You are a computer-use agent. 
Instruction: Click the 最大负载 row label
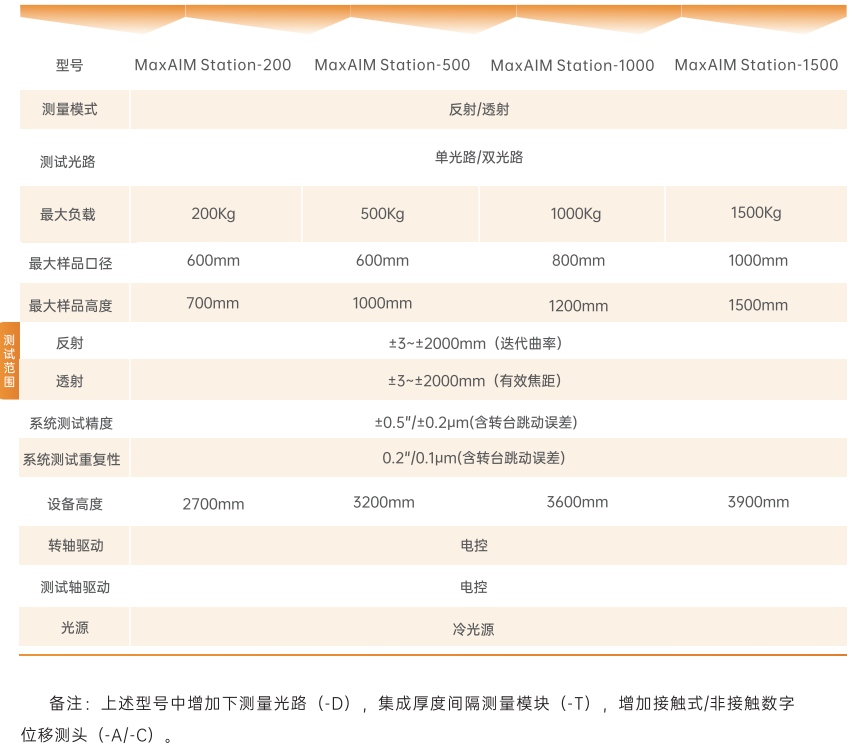point(67,214)
